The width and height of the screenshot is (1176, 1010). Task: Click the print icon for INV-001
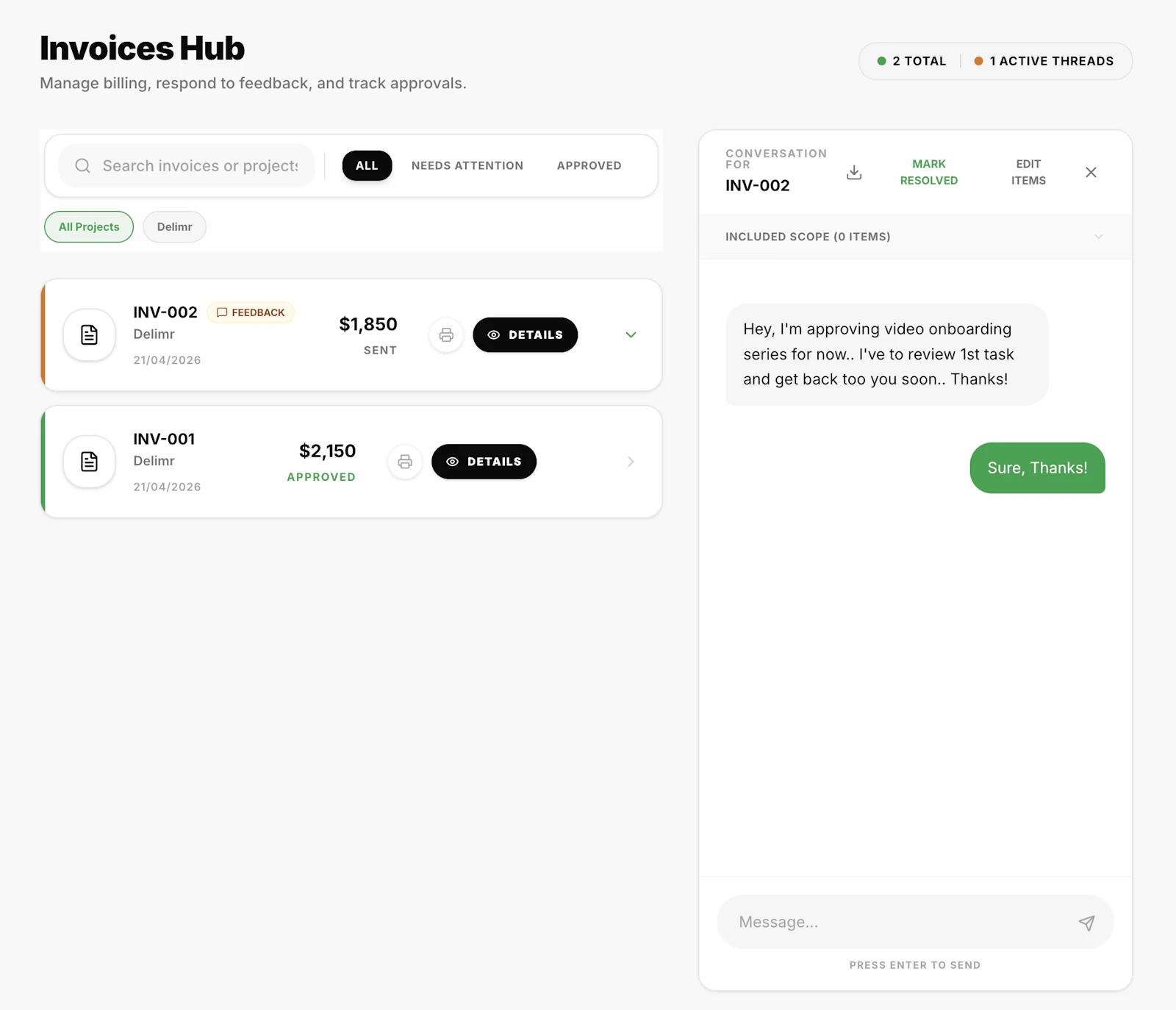click(405, 462)
